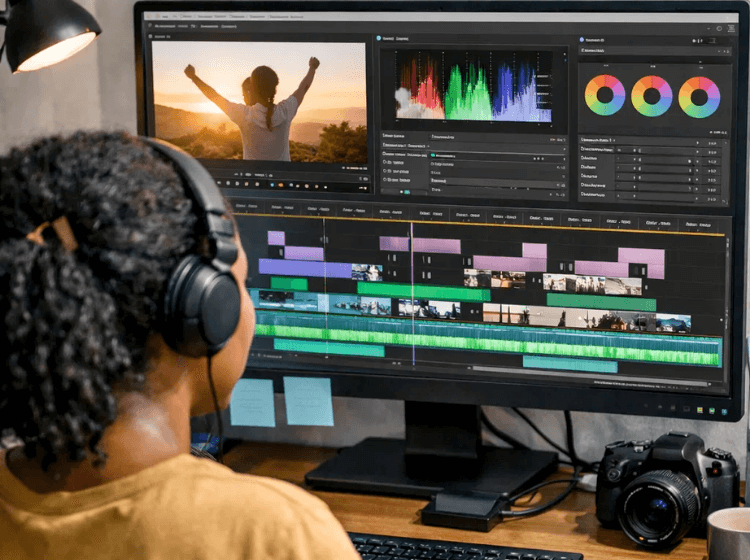Select the long purple clip at the timeline's left
Image resolution: width=750 pixels, height=560 pixels.
[x=305, y=269]
